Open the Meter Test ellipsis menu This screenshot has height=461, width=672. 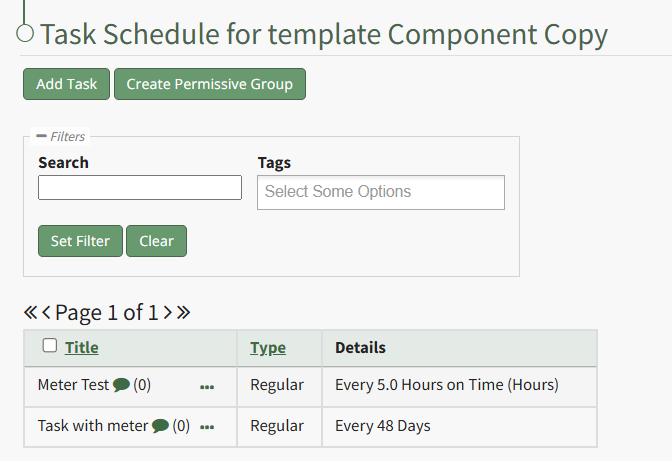[x=207, y=386]
